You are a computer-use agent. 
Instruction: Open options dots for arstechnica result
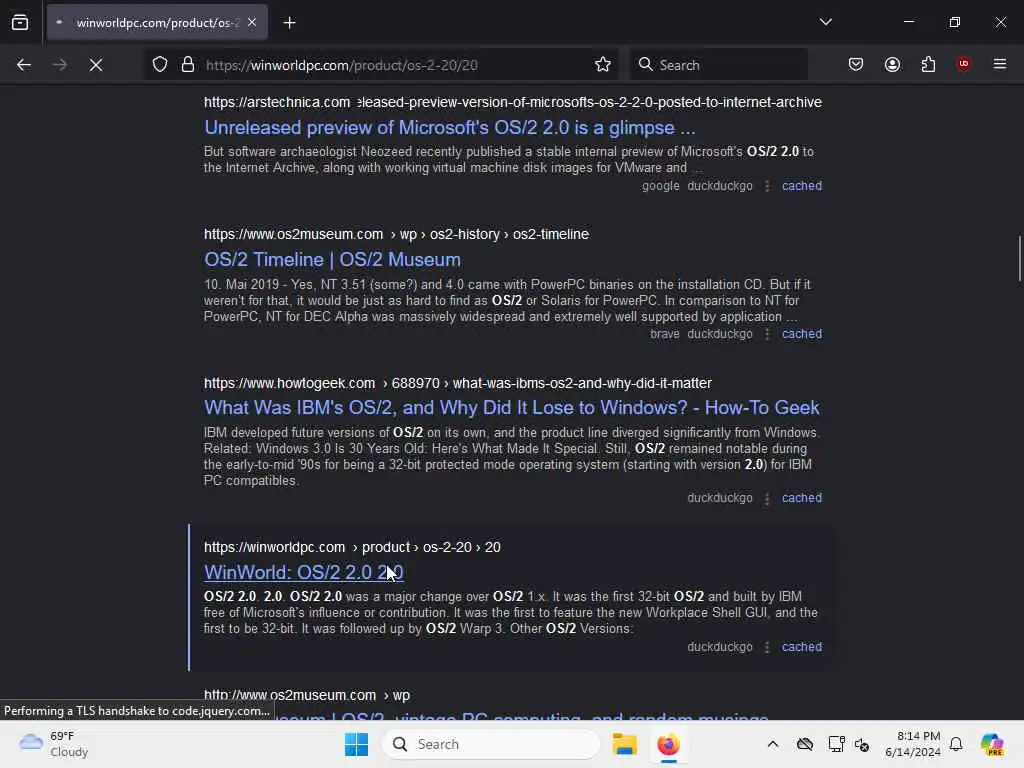pyautogui.click(x=767, y=186)
